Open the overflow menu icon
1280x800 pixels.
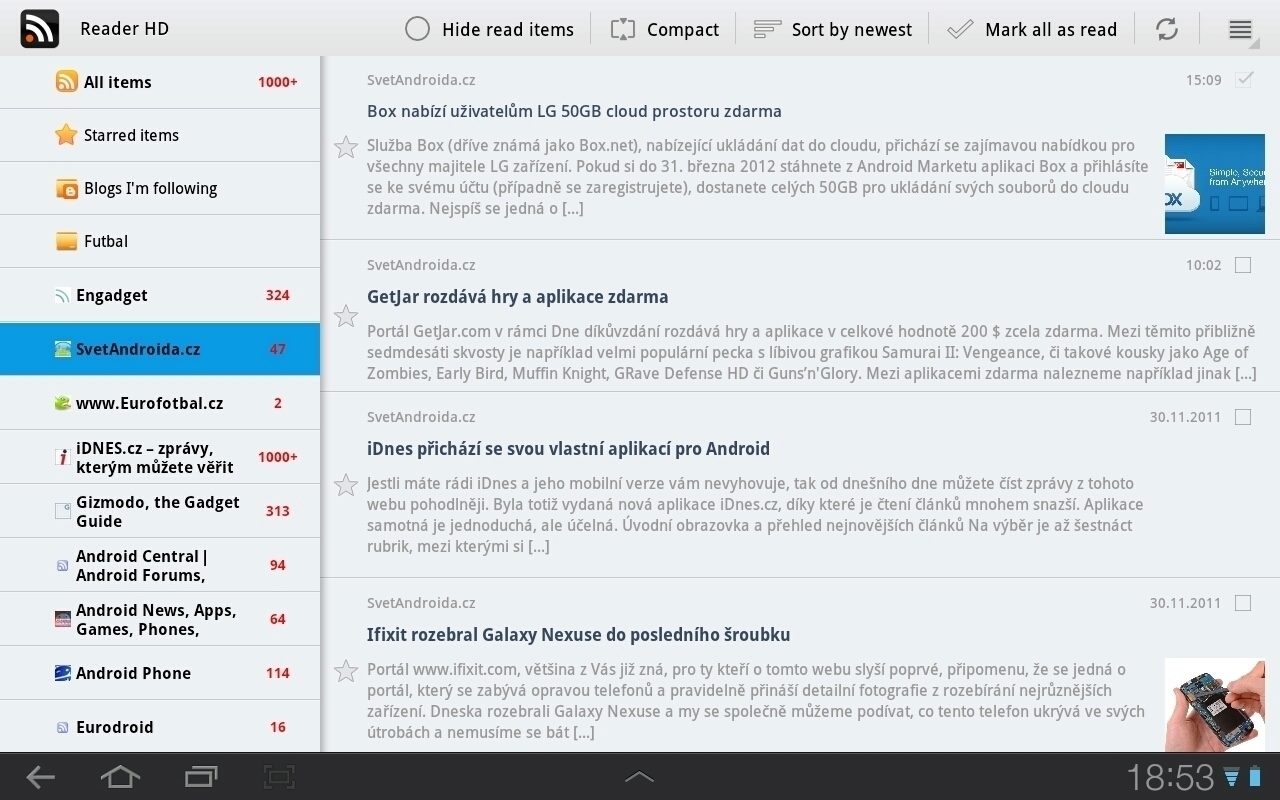pos(1240,29)
